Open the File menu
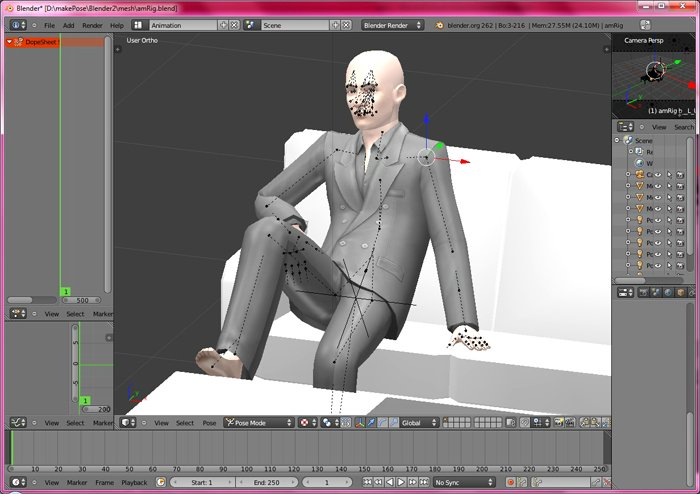This screenshot has width=700, height=494. (49, 25)
